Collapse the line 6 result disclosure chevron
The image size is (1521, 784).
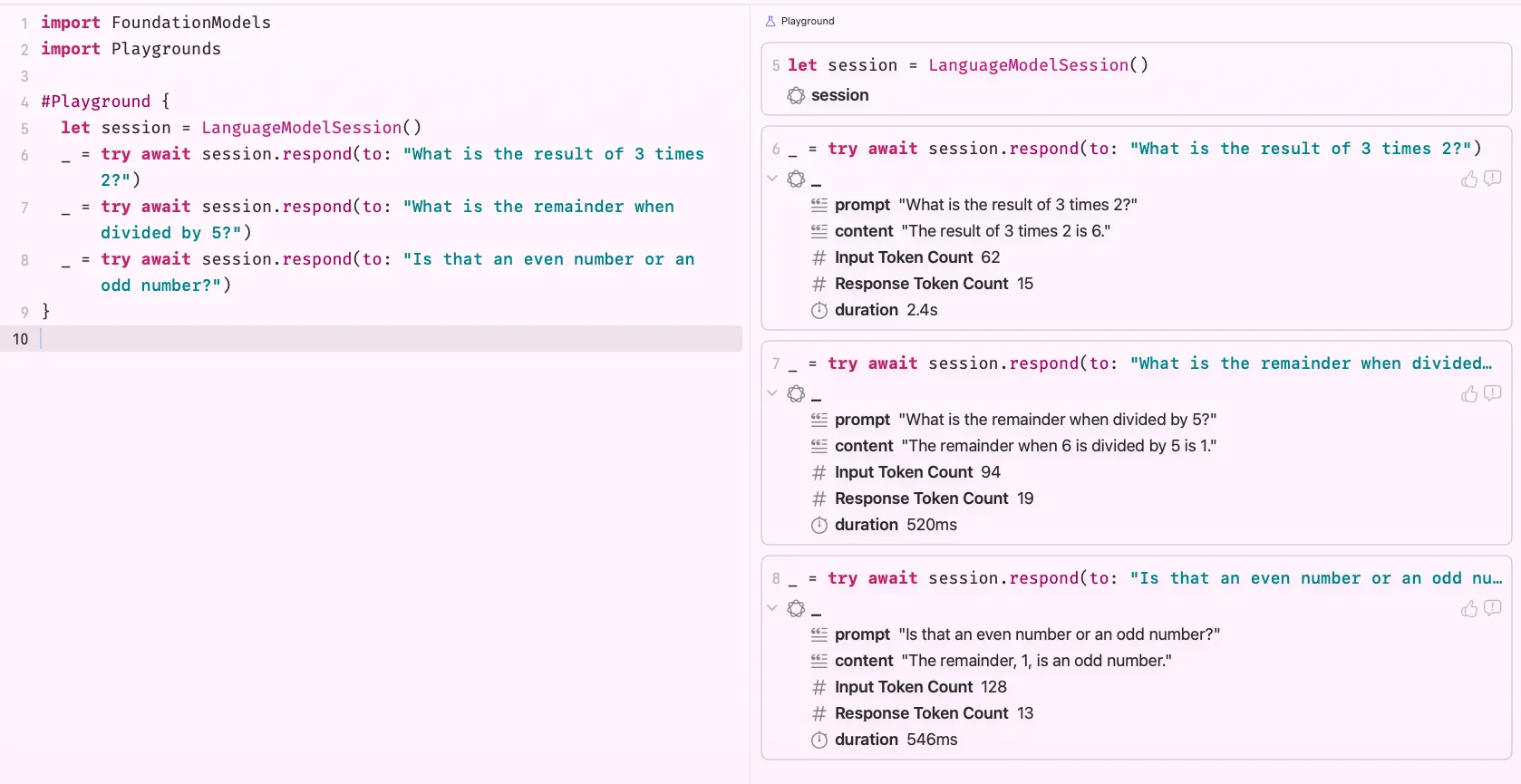(x=772, y=179)
